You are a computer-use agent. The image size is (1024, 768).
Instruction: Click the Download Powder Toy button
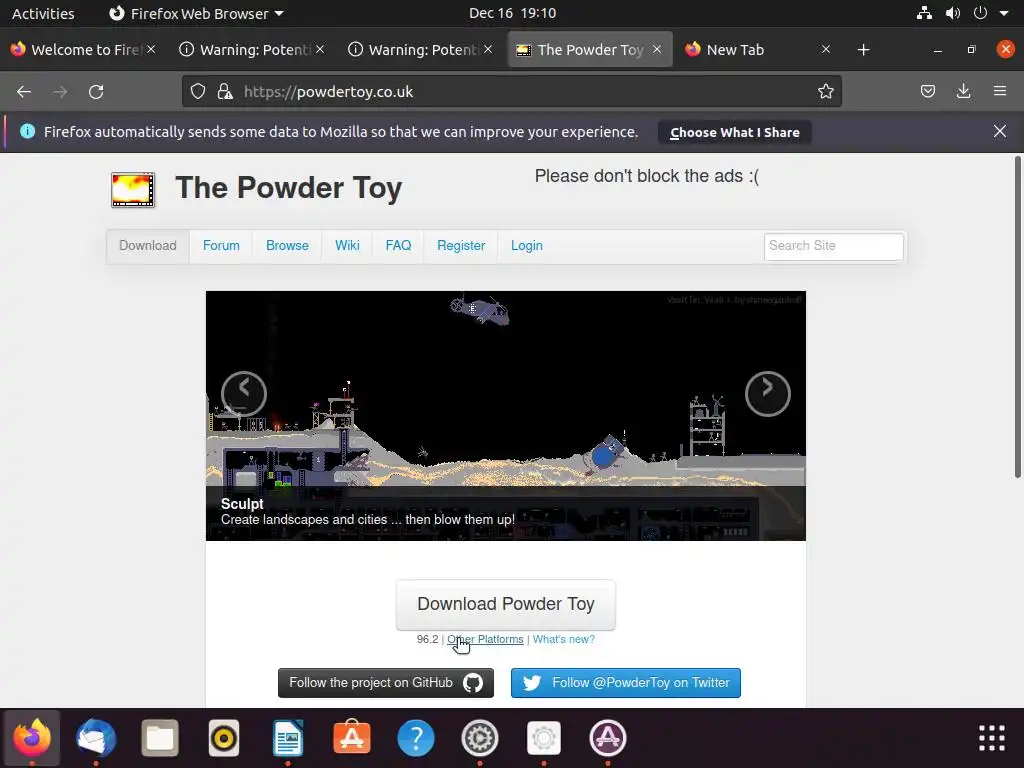[x=505, y=604]
